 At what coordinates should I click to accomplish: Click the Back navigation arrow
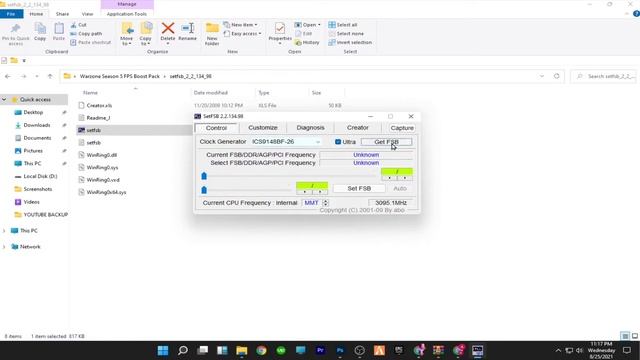click(8, 76)
